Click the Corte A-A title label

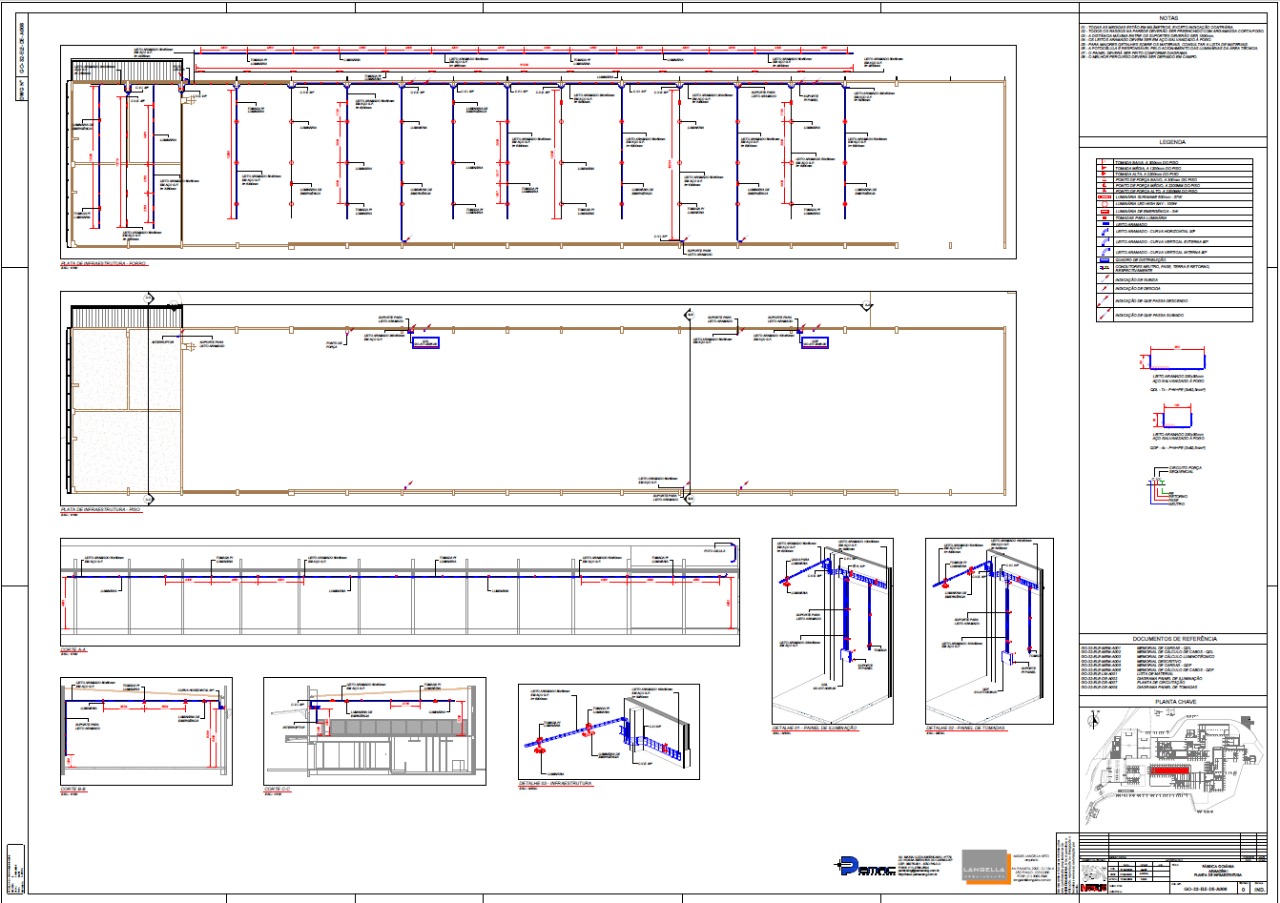pyautogui.click(x=74, y=651)
